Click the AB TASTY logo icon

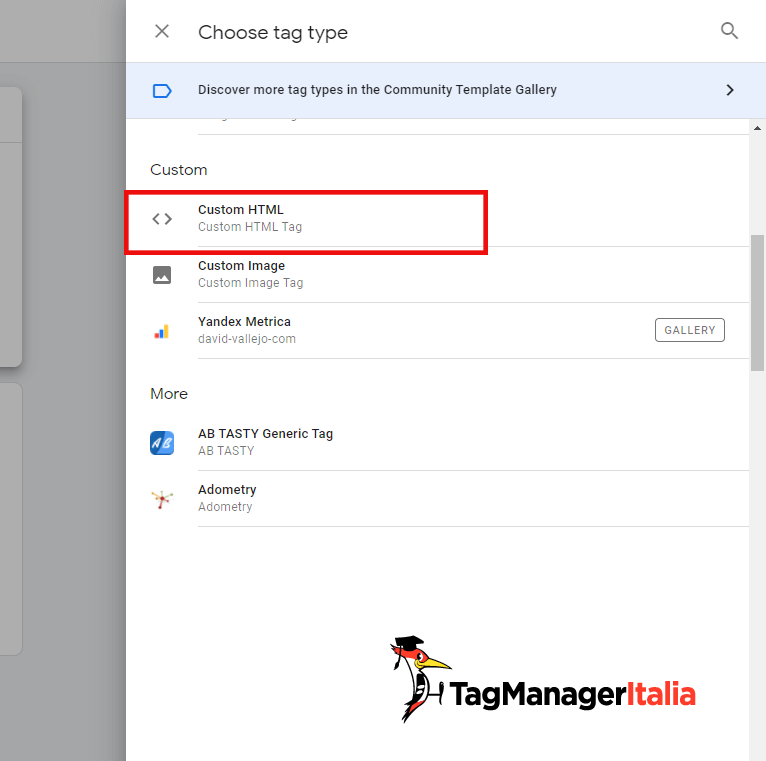162,443
